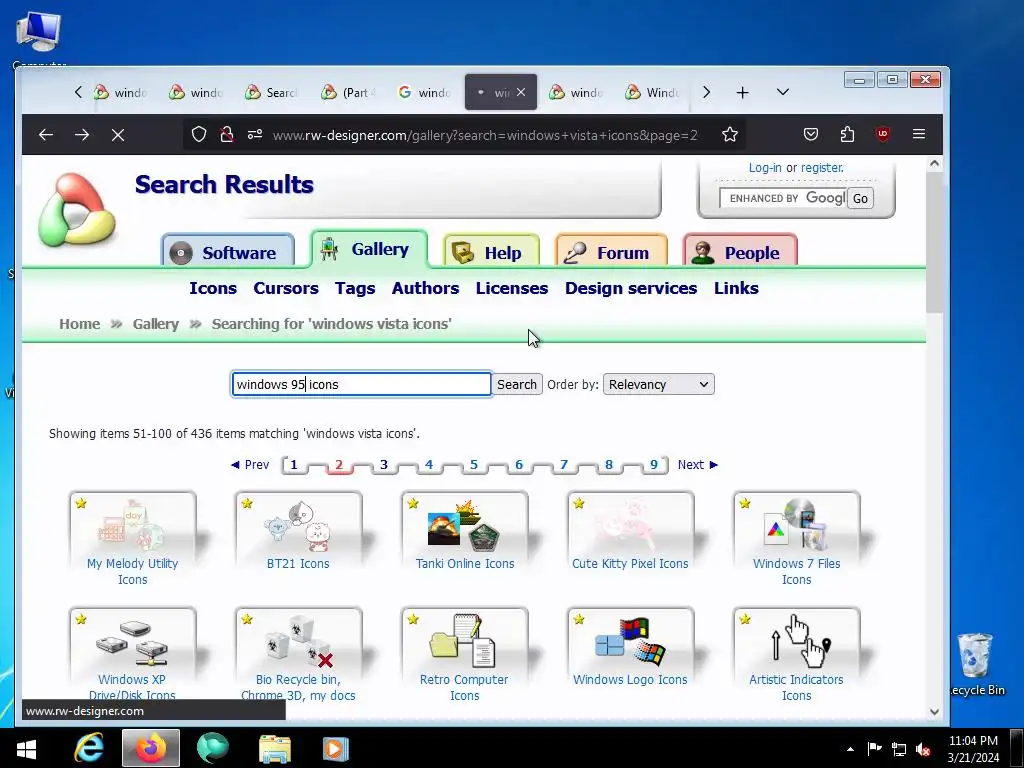This screenshot has width=1024, height=768.
Task: Open the green globe browser on taskbar
Action: [x=213, y=748]
